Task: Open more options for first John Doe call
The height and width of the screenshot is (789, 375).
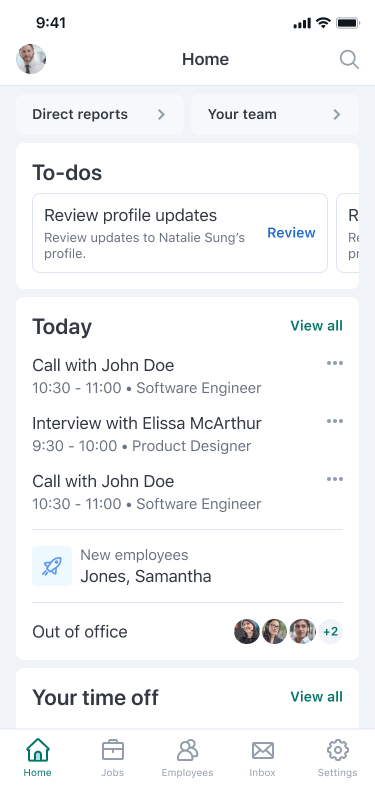Action: tap(335, 363)
